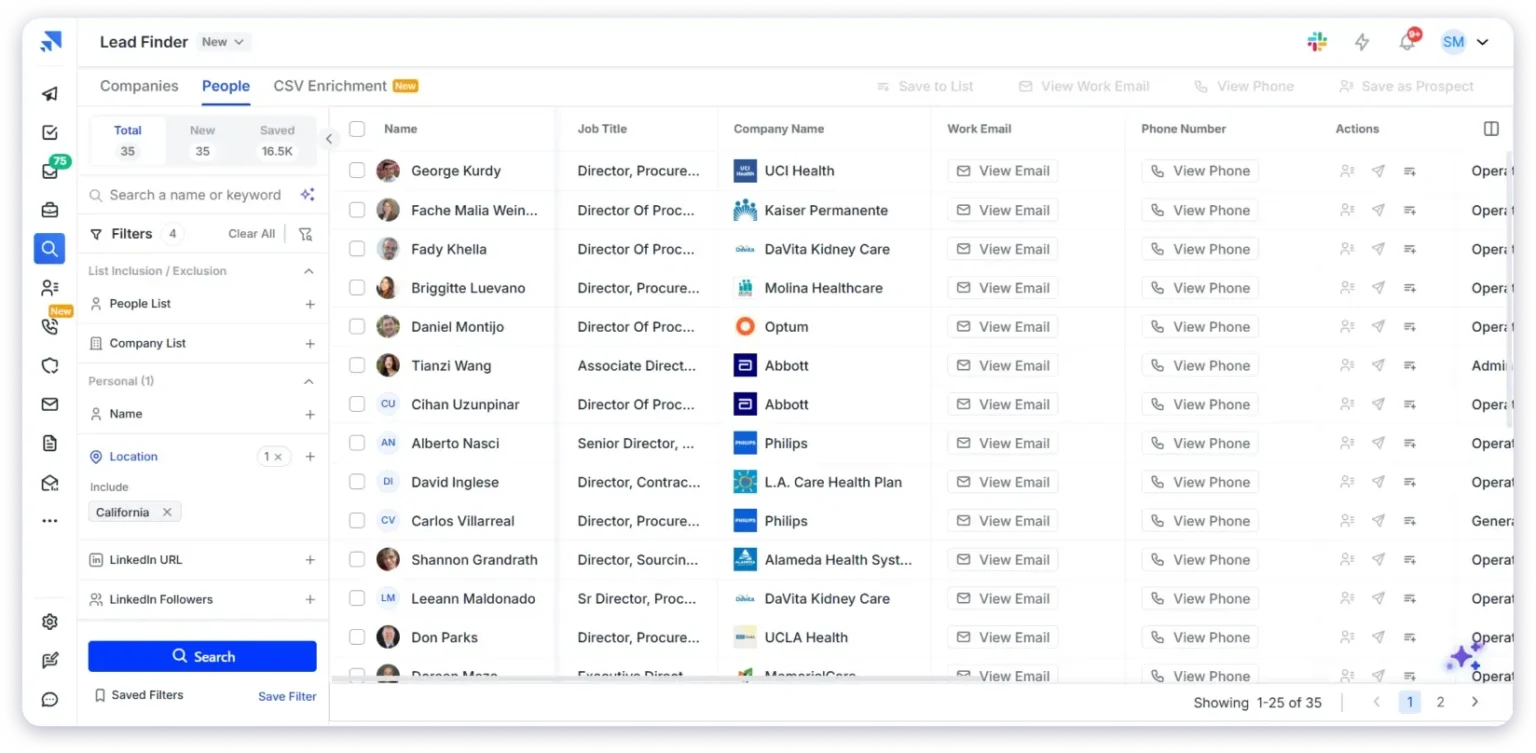Image resolution: width=1536 pixels, height=753 pixels.
Task: Collapse the List Inclusion / Exclusion section
Action: pos(309,271)
